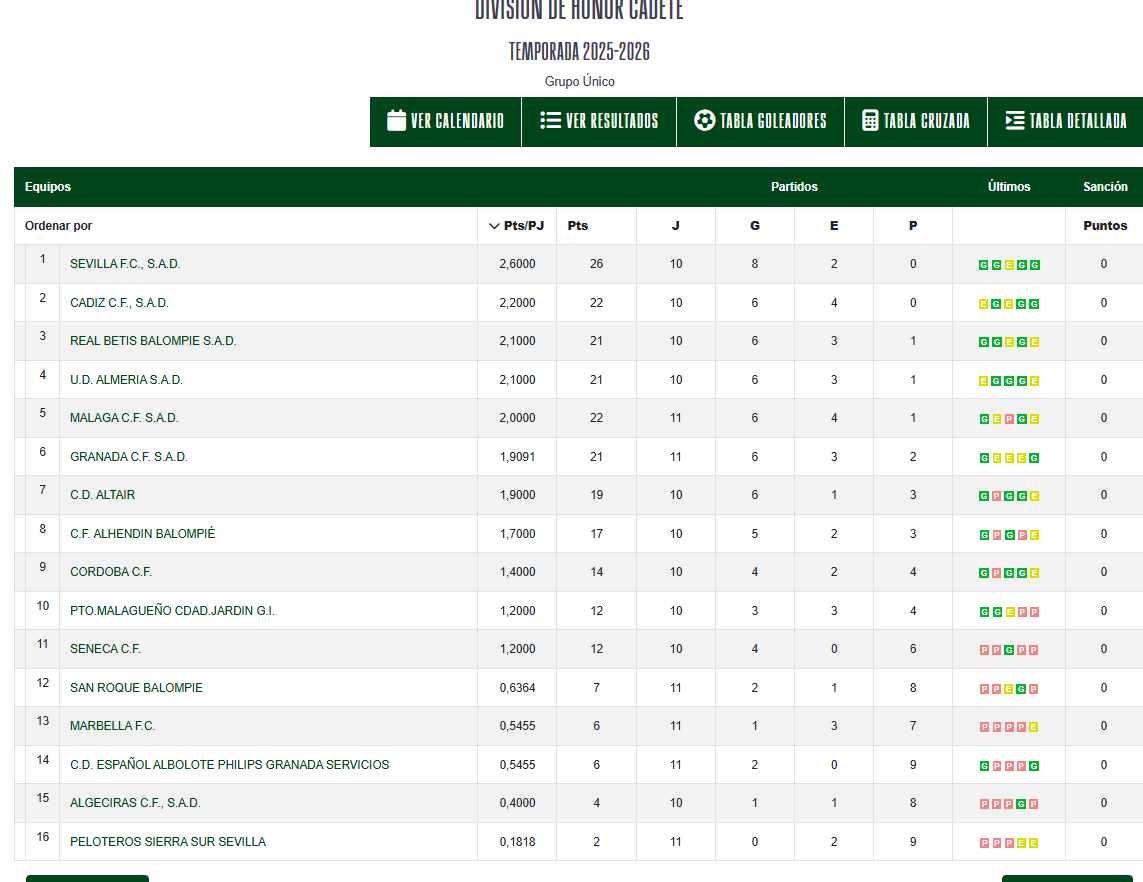The height and width of the screenshot is (882, 1143).
Task: Select C.D. Altair's points value 19
Action: [596, 495]
